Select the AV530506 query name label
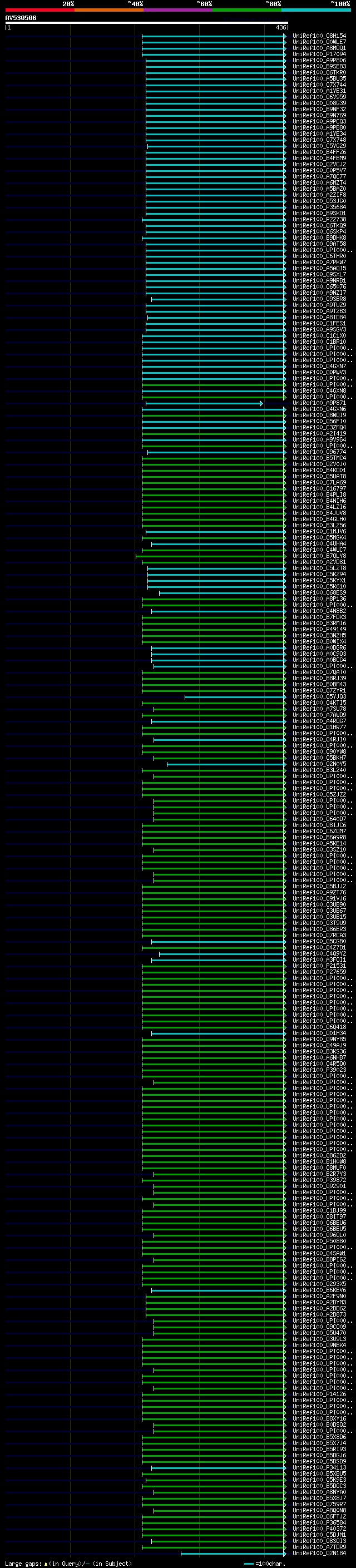This screenshot has height=1568, width=356. pyautogui.click(x=21, y=18)
